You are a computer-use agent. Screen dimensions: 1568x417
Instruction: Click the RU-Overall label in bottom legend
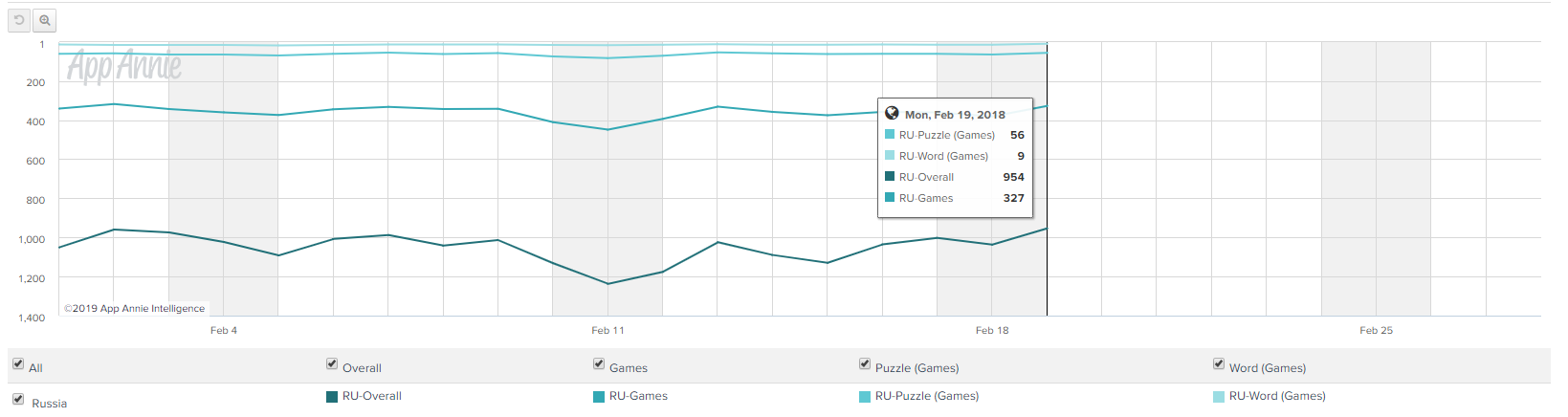[372, 396]
